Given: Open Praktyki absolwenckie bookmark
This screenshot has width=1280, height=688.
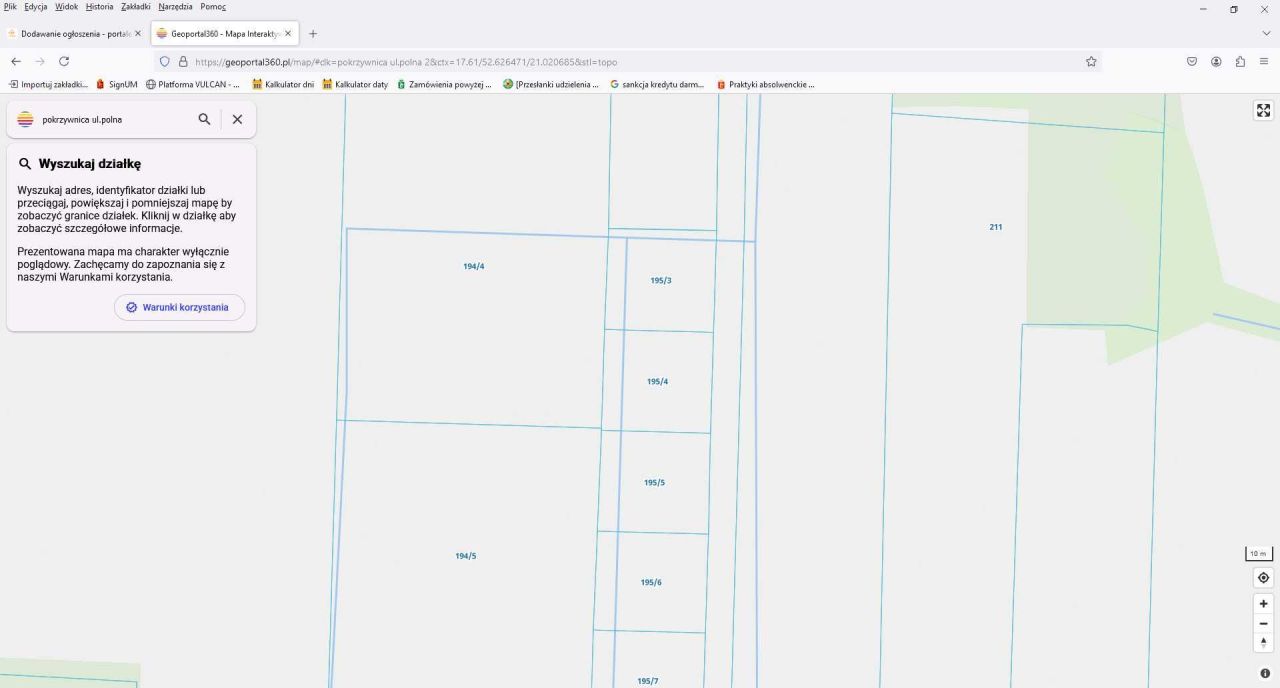Looking at the screenshot, I should [x=765, y=84].
